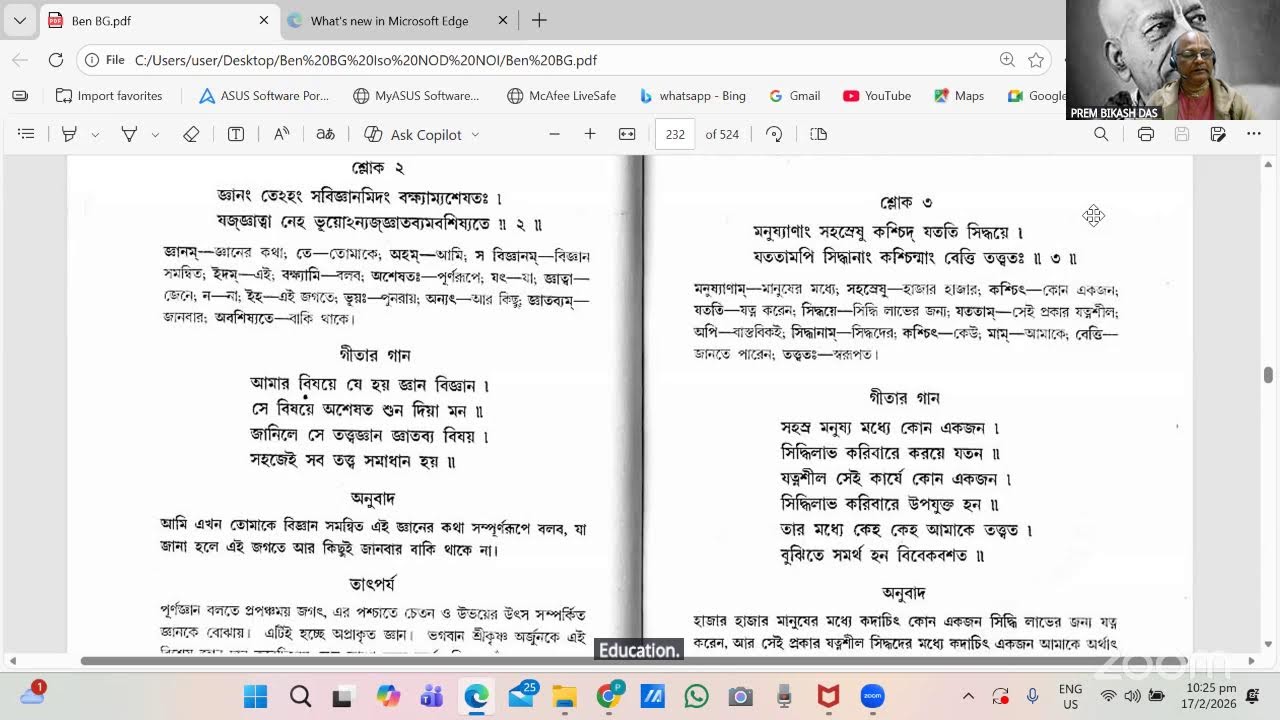The width and height of the screenshot is (1280, 720).
Task: Open Windows taskbar Search
Action: point(300,696)
